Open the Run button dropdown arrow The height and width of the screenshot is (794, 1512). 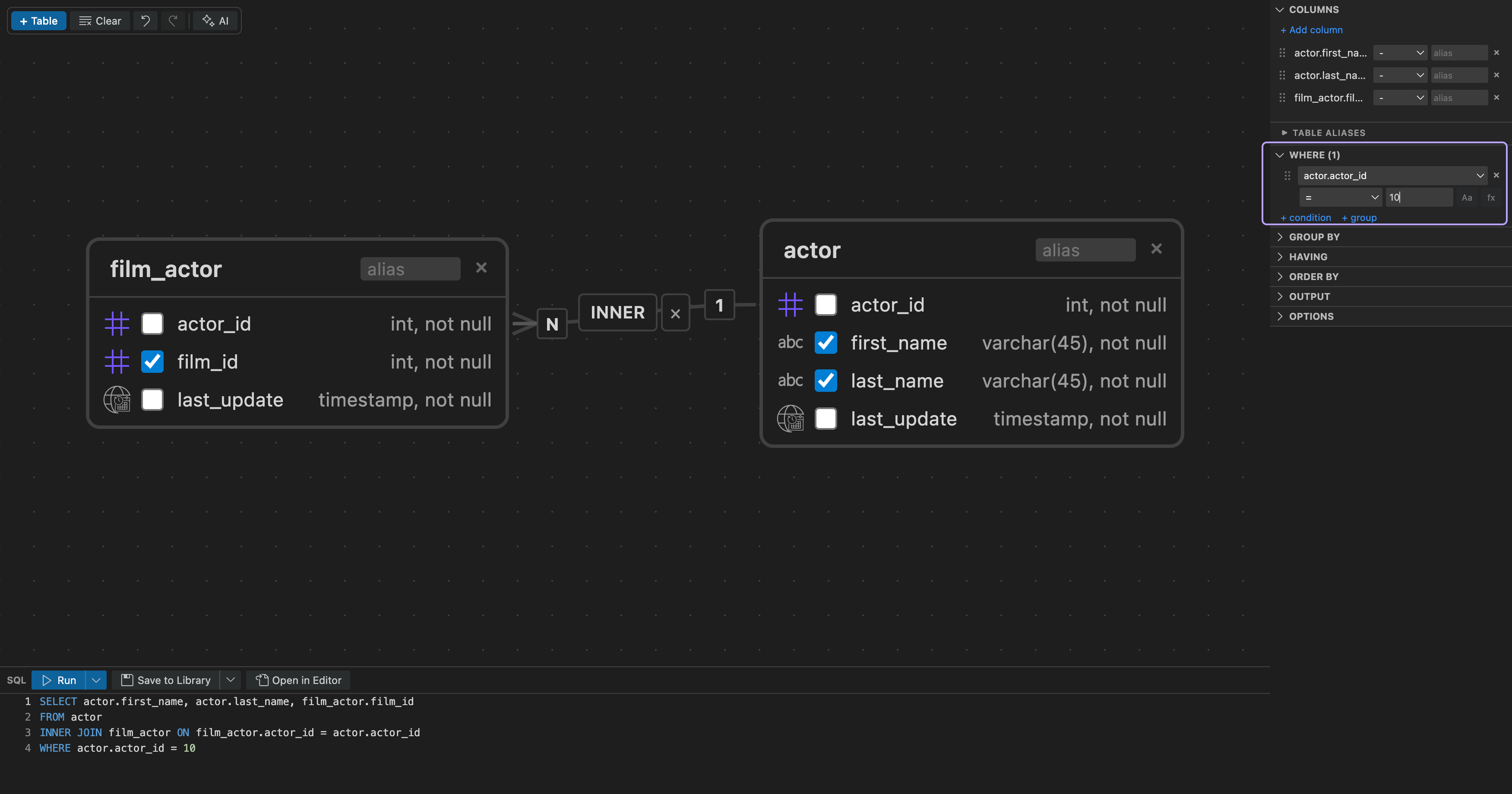[96, 681]
